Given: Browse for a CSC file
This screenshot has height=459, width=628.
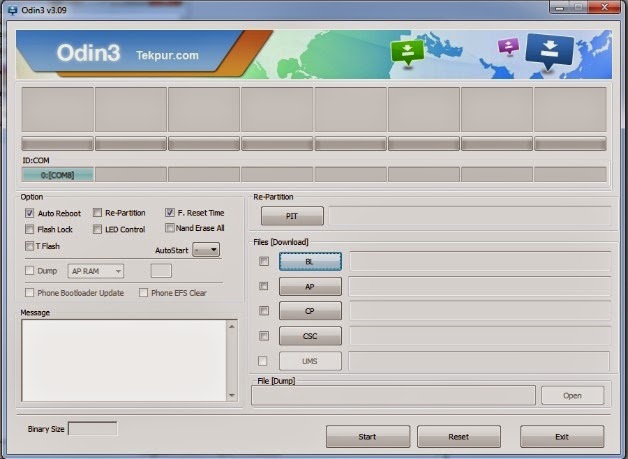Looking at the screenshot, I should 310,336.
